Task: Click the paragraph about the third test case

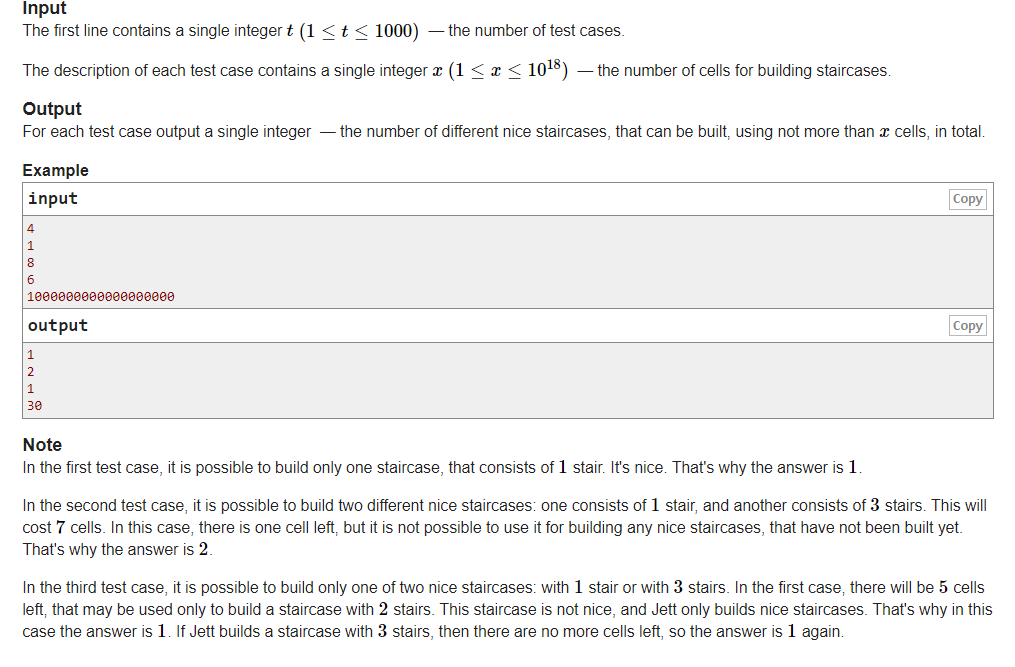Action: point(507,609)
